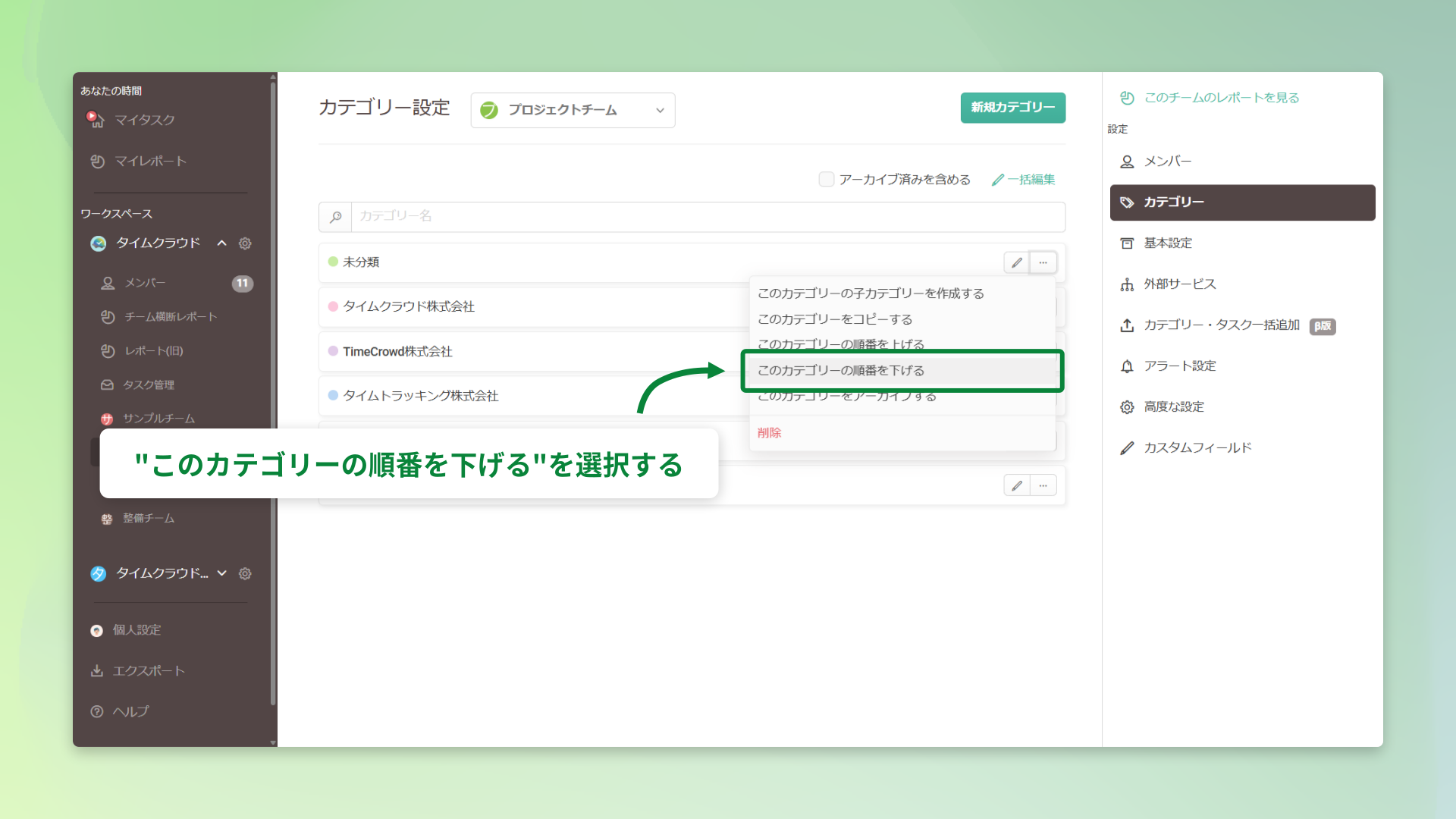Open マイタスク in the sidebar
Viewport: 1456px width, 819px height.
click(x=144, y=120)
